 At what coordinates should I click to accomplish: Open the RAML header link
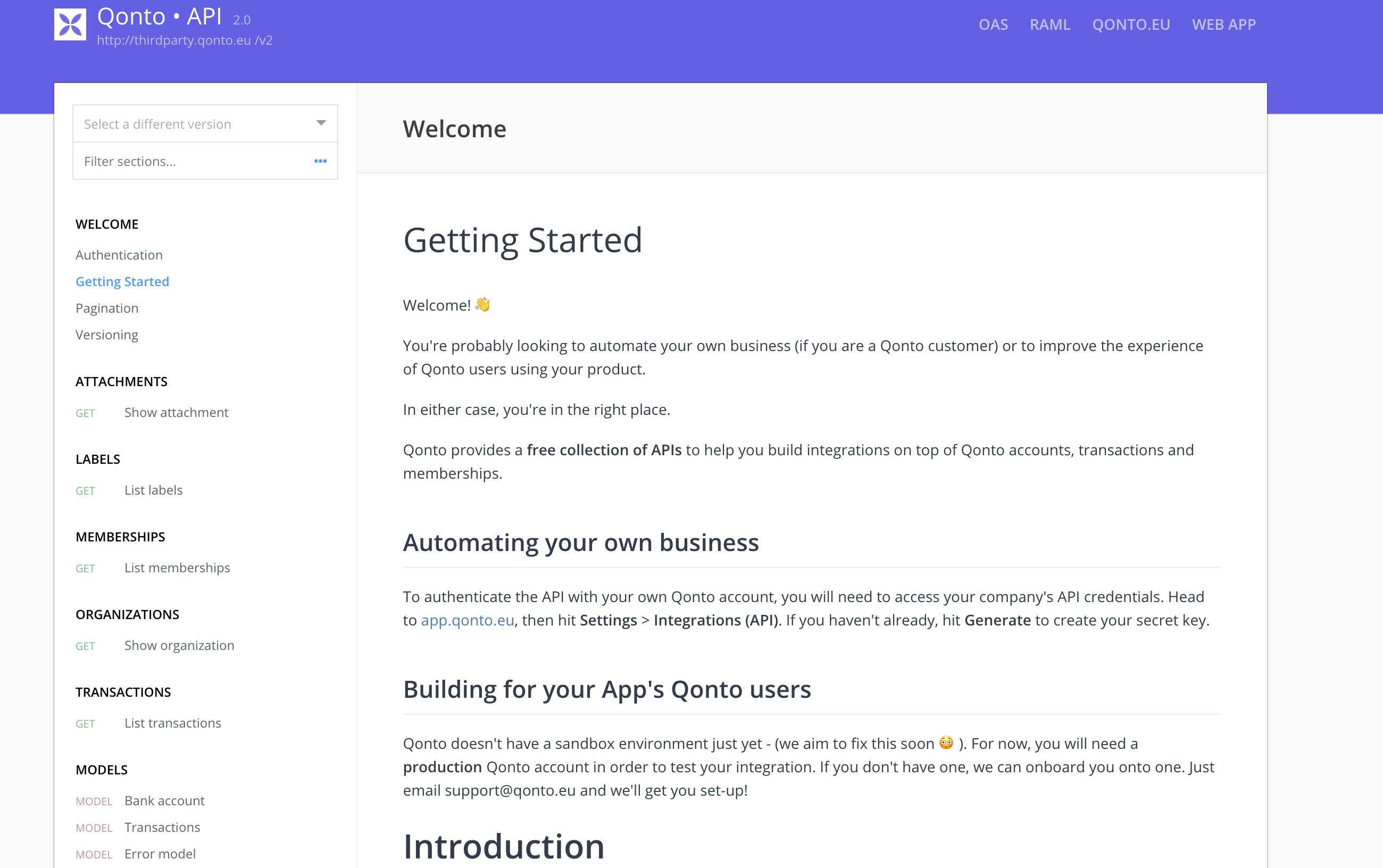click(1050, 24)
